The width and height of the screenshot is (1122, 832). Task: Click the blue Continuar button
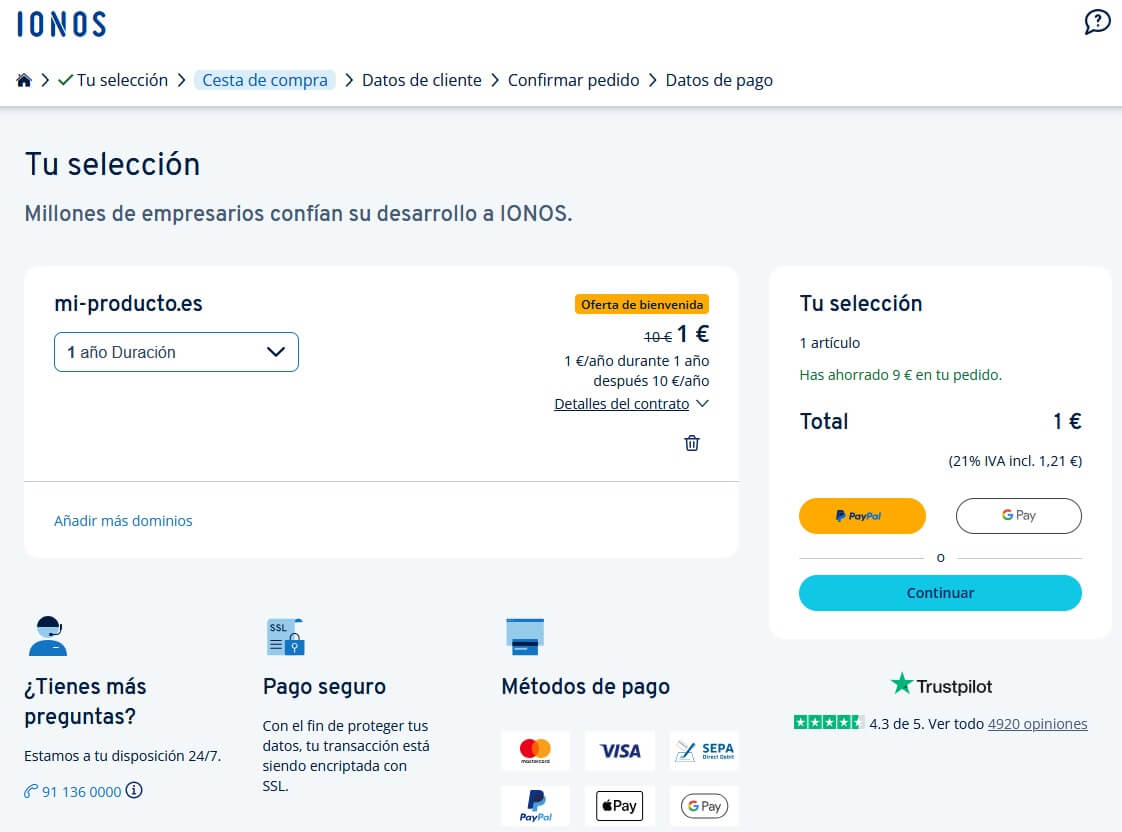pyautogui.click(x=940, y=593)
